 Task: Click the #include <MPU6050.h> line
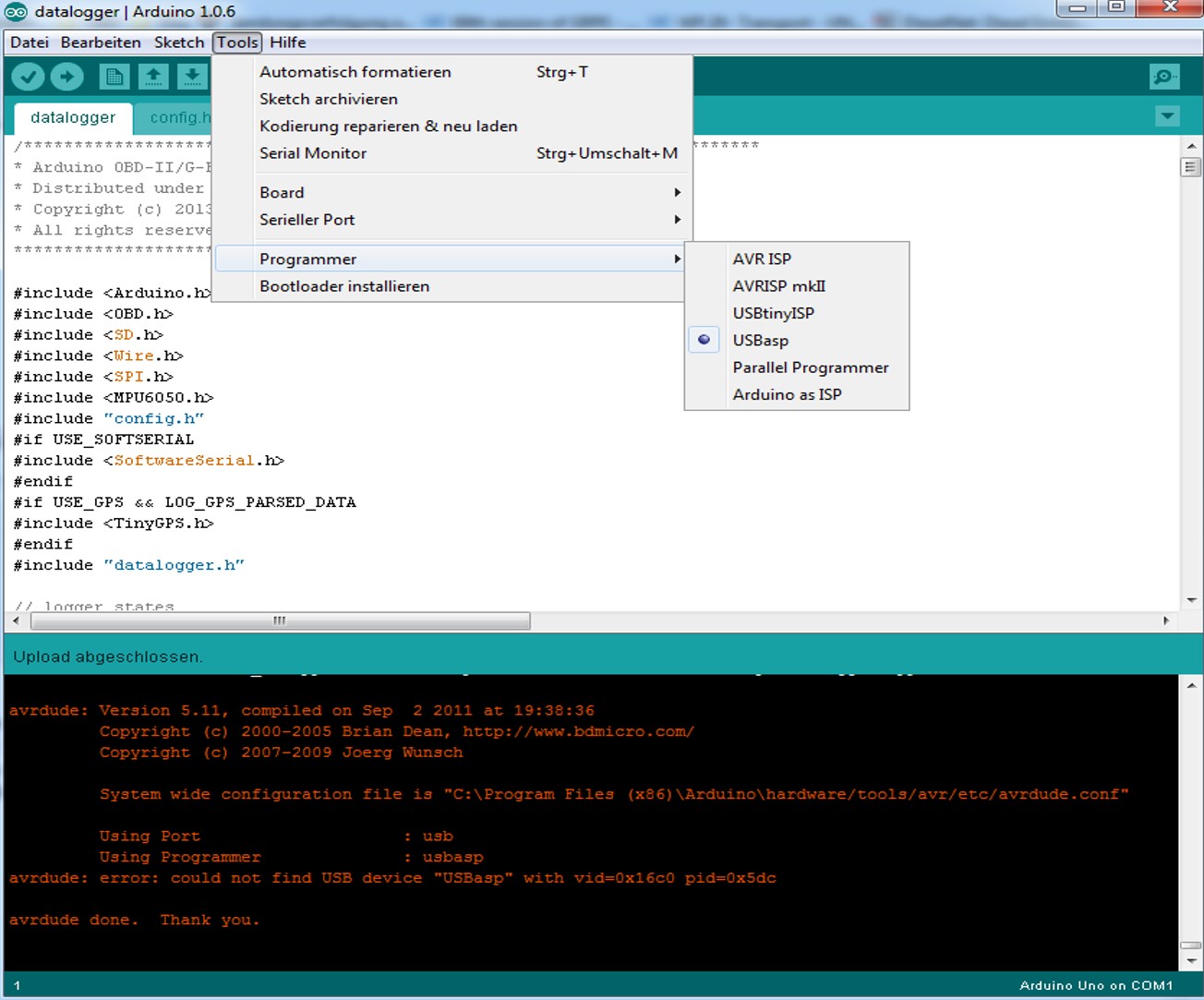click(114, 398)
